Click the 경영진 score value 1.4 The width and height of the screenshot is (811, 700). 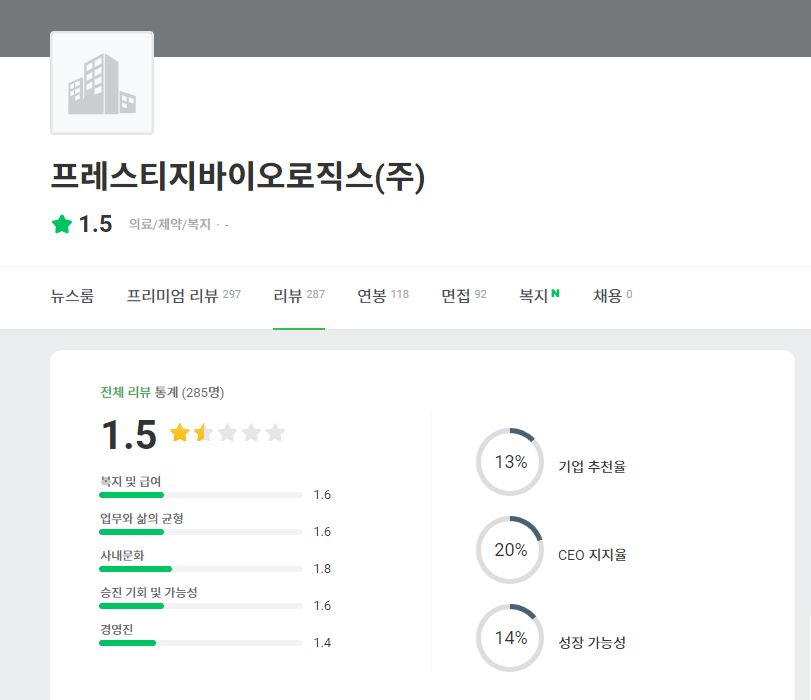(322, 643)
